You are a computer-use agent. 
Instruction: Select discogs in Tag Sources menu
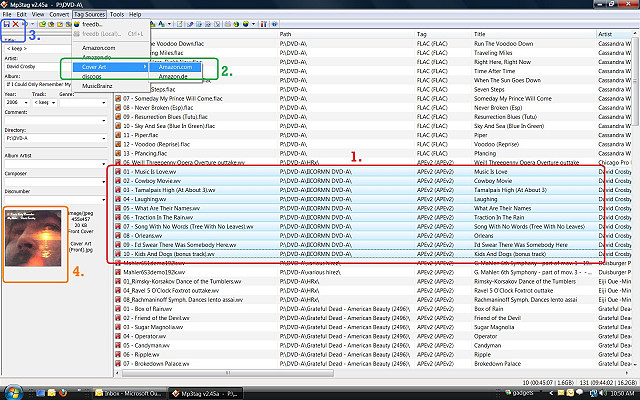click(x=110, y=76)
